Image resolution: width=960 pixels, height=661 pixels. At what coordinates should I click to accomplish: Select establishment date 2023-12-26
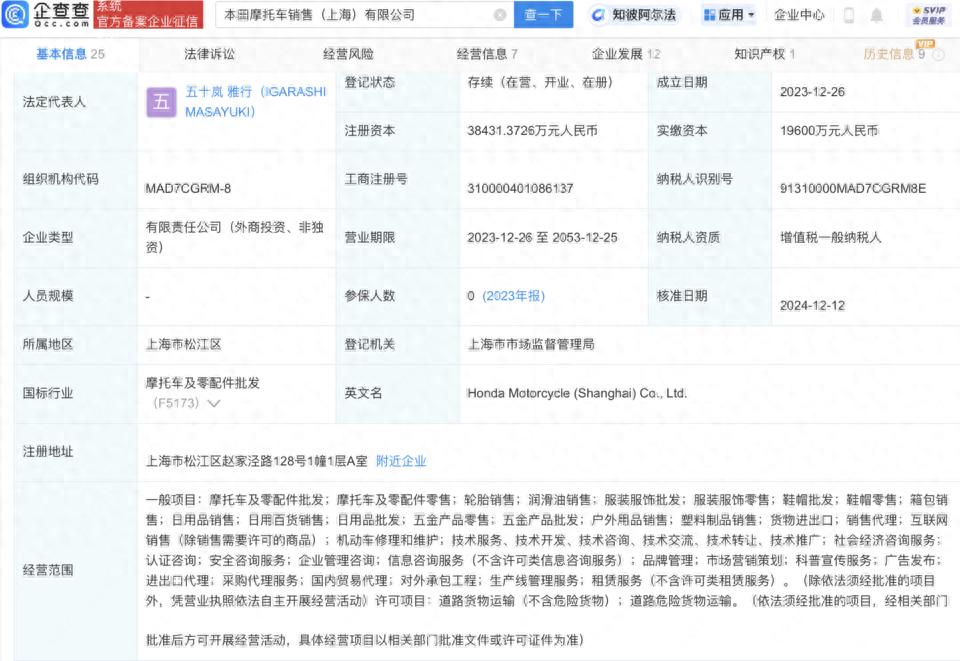point(812,92)
